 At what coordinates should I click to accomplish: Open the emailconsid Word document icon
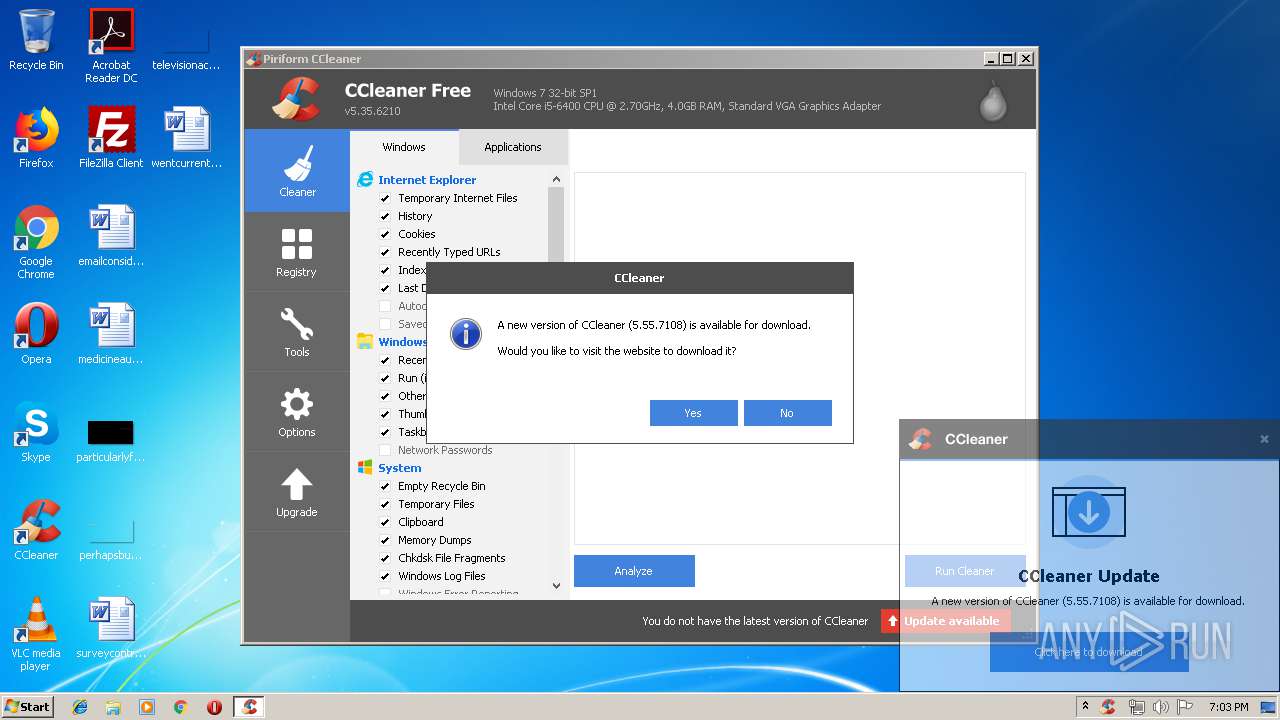[111, 236]
